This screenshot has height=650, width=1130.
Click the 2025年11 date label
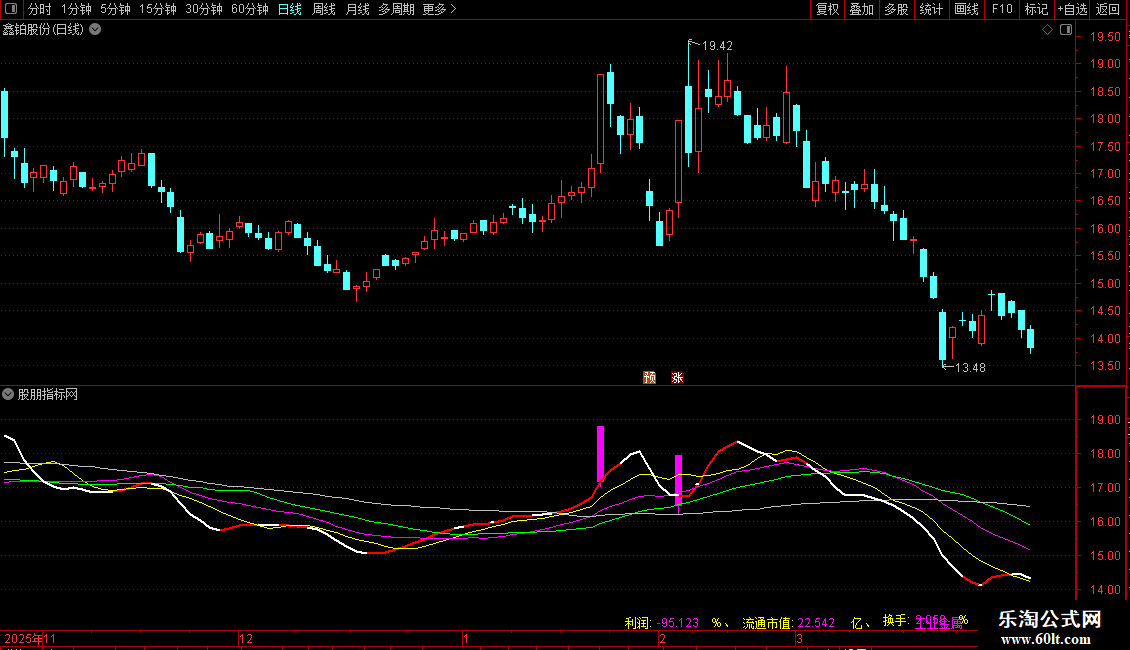(x=30, y=638)
